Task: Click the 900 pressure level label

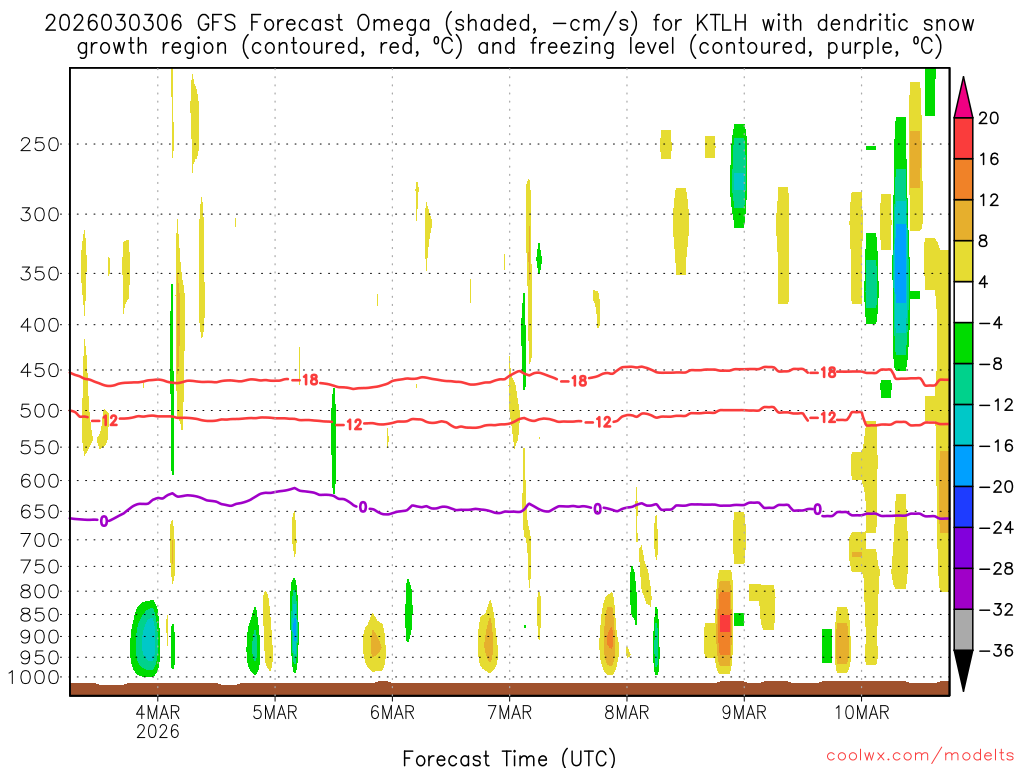Action: pyautogui.click(x=40, y=637)
